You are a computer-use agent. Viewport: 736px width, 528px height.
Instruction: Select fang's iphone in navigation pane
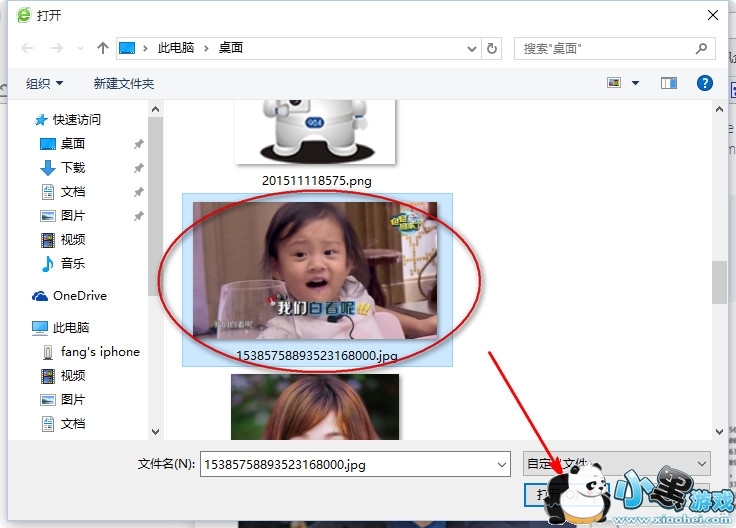coord(100,352)
